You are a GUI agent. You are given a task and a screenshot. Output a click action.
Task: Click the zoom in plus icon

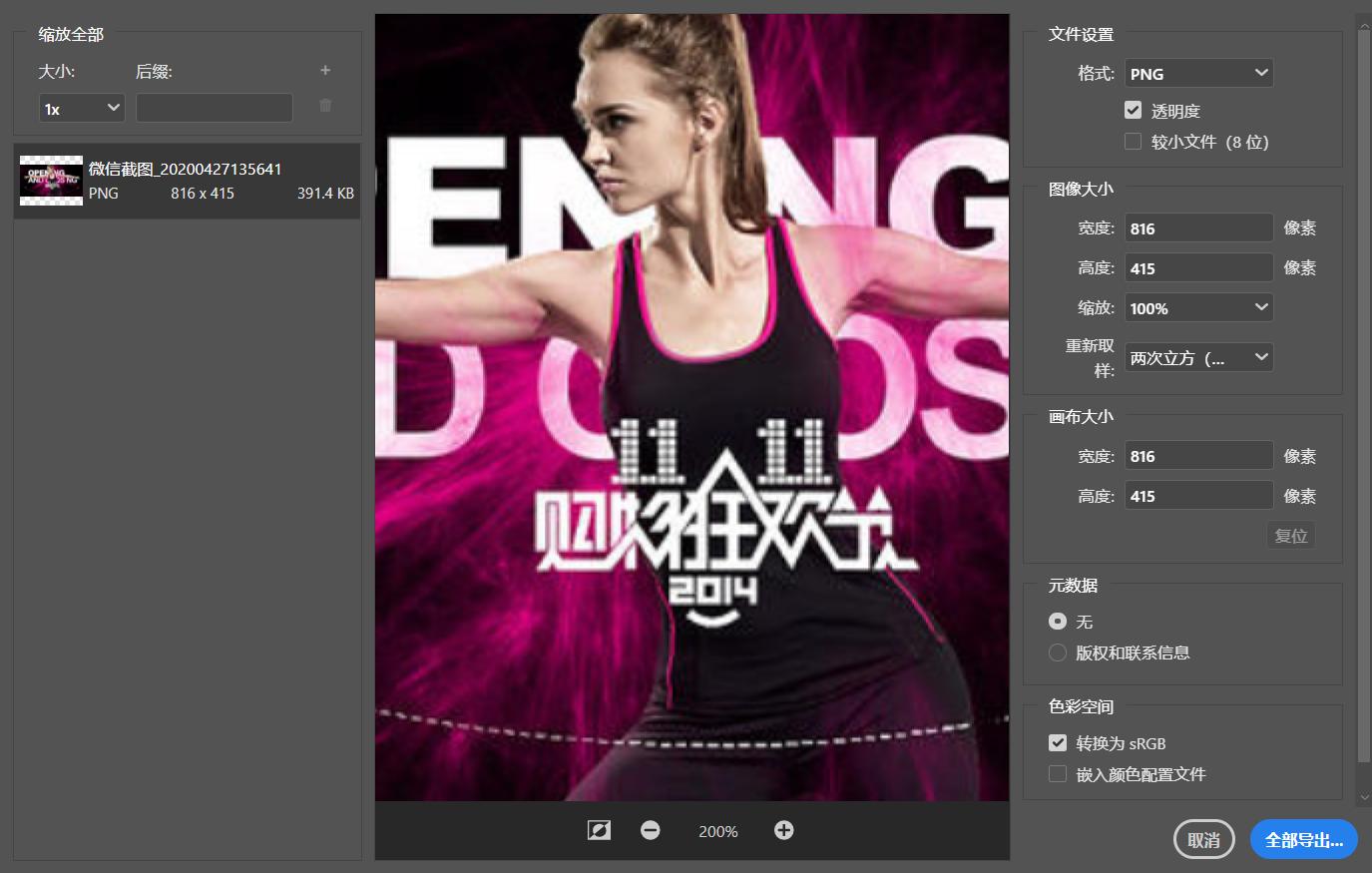point(784,830)
